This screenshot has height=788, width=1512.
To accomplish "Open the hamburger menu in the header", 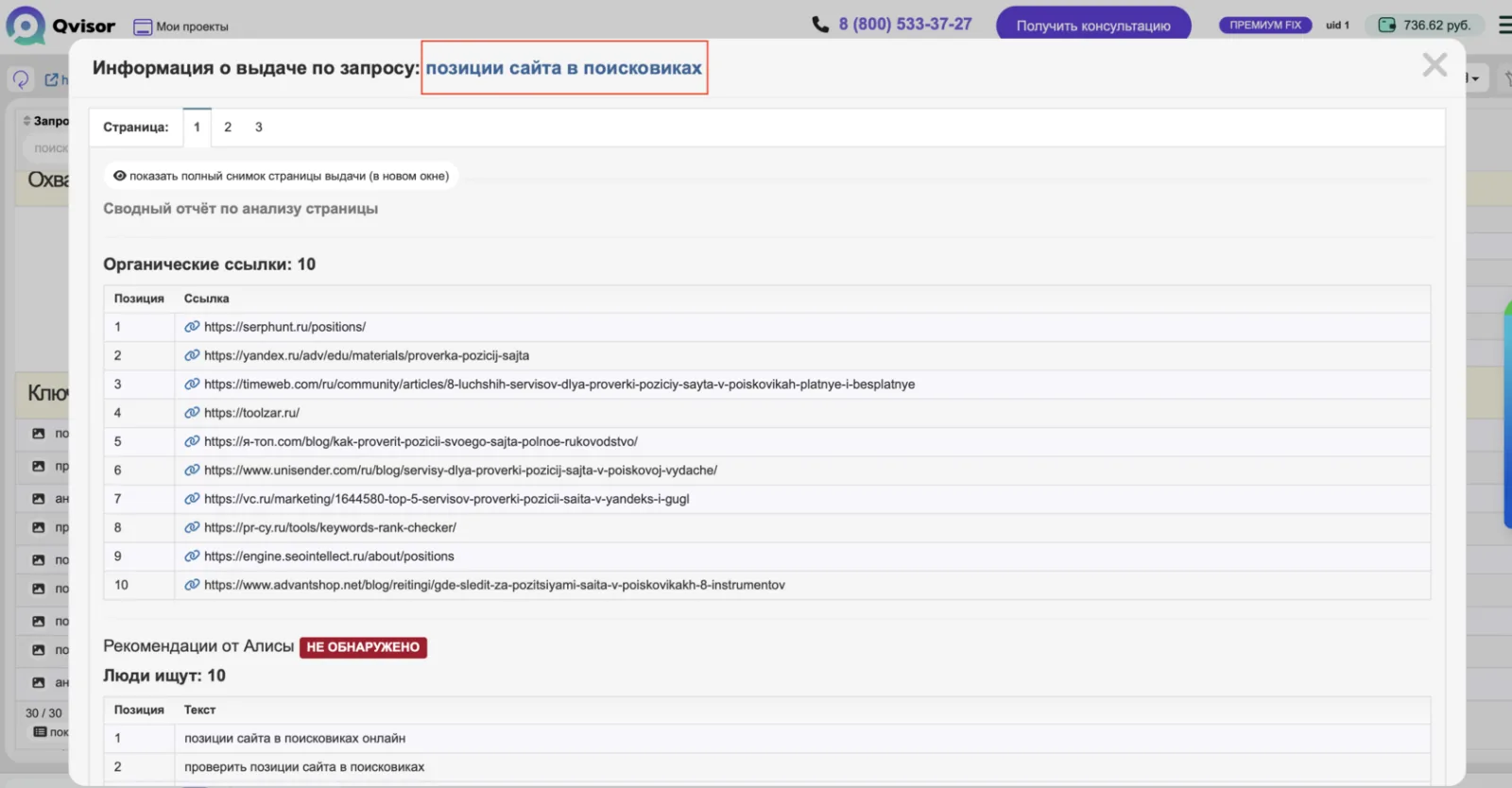I will pyautogui.click(x=1504, y=26).
